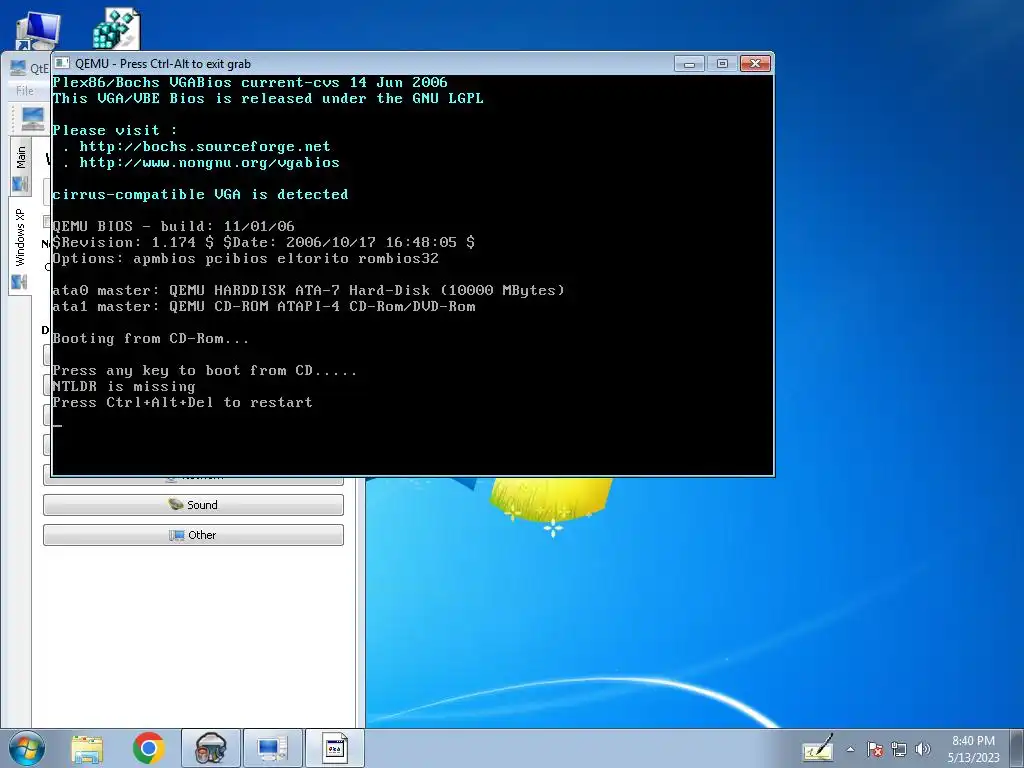The width and height of the screenshot is (1024, 768).
Task: Open the computer shortcut desktop icon
Action: coord(37,31)
